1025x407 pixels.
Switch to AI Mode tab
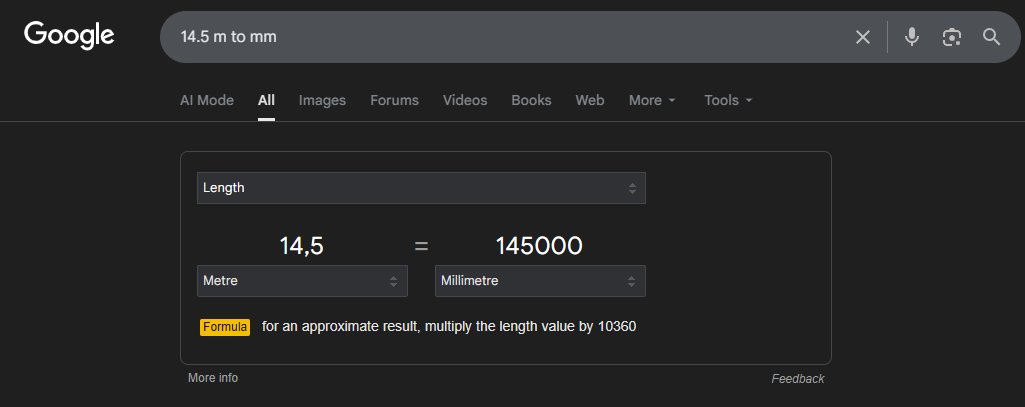(206, 100)
